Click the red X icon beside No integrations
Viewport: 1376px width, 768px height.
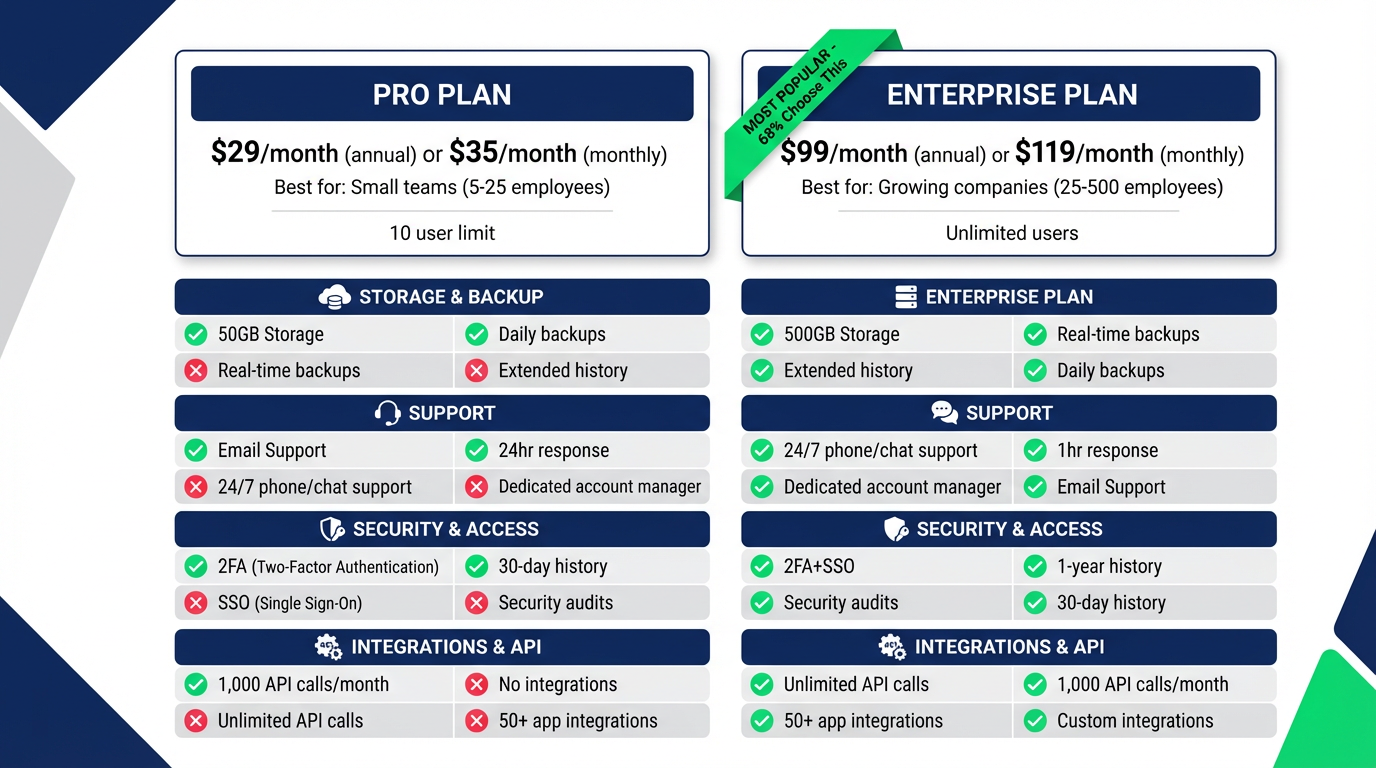(477, 685)
